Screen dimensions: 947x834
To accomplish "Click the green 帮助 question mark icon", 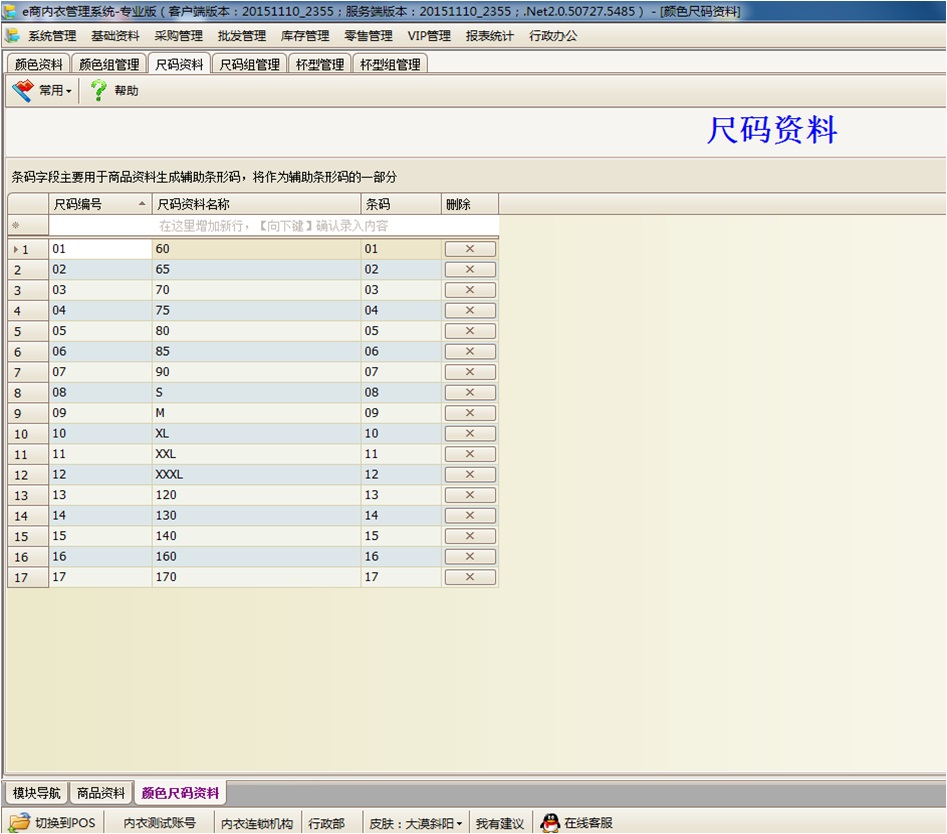I will tap(98, 91).
